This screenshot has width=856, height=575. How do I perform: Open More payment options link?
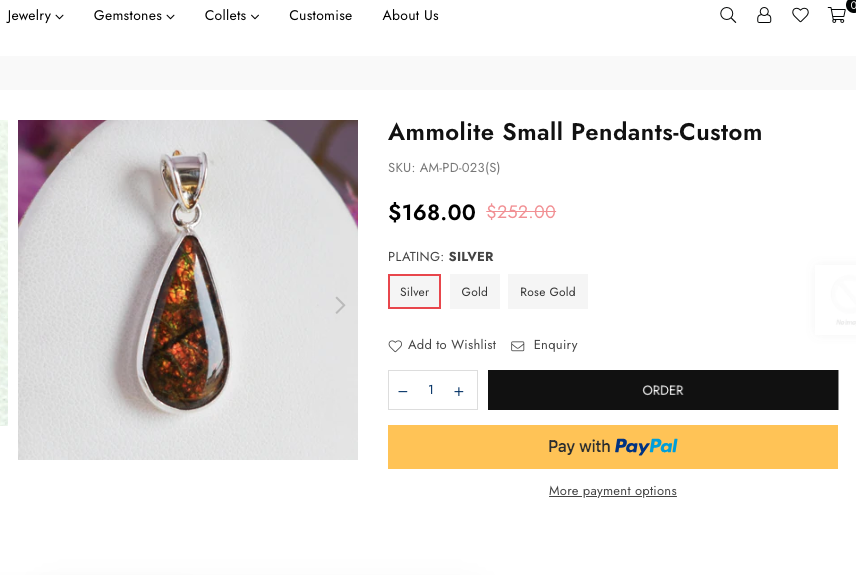tap(612, 491)
